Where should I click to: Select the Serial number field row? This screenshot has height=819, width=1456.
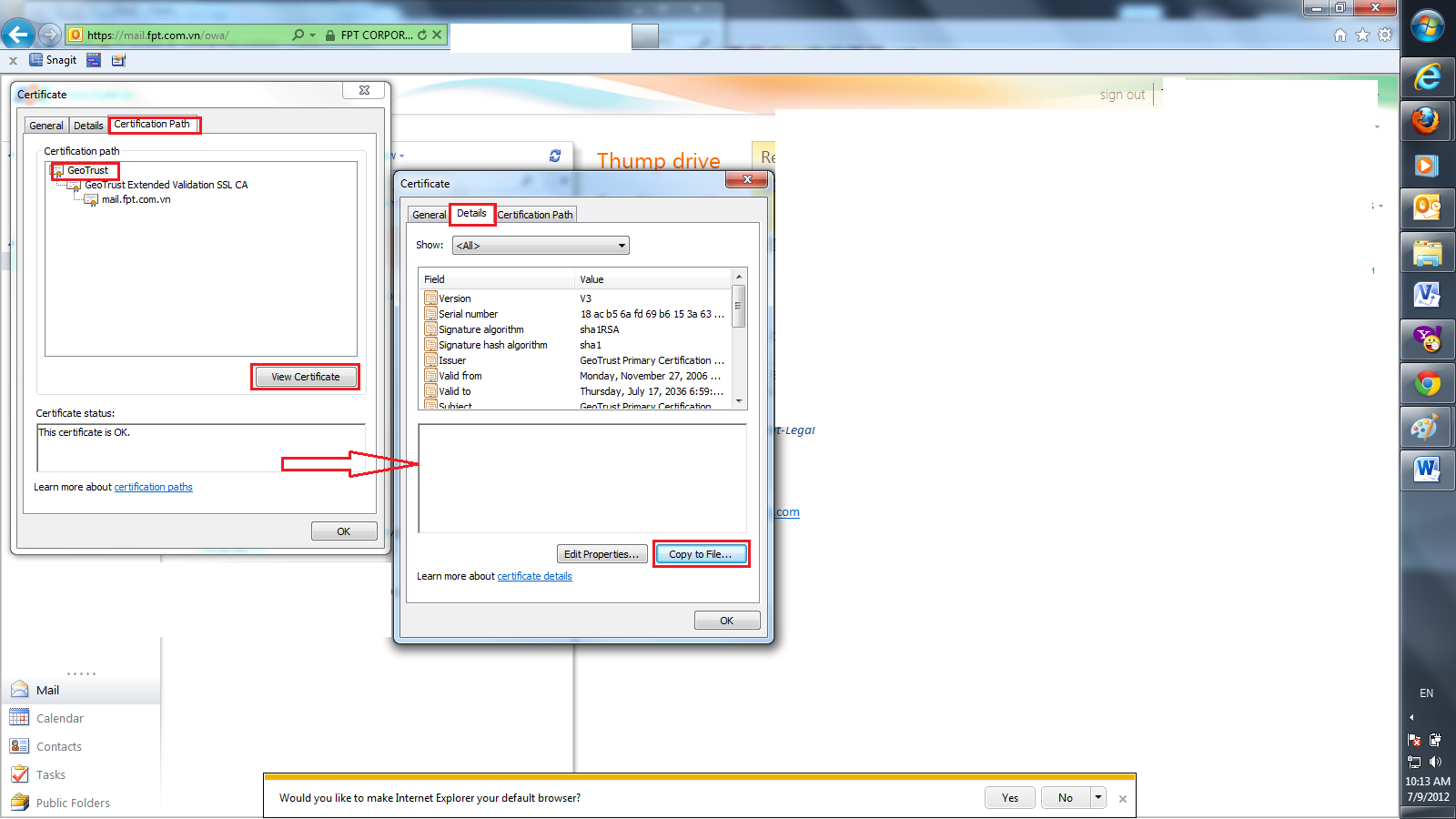(x=575, y=314)
